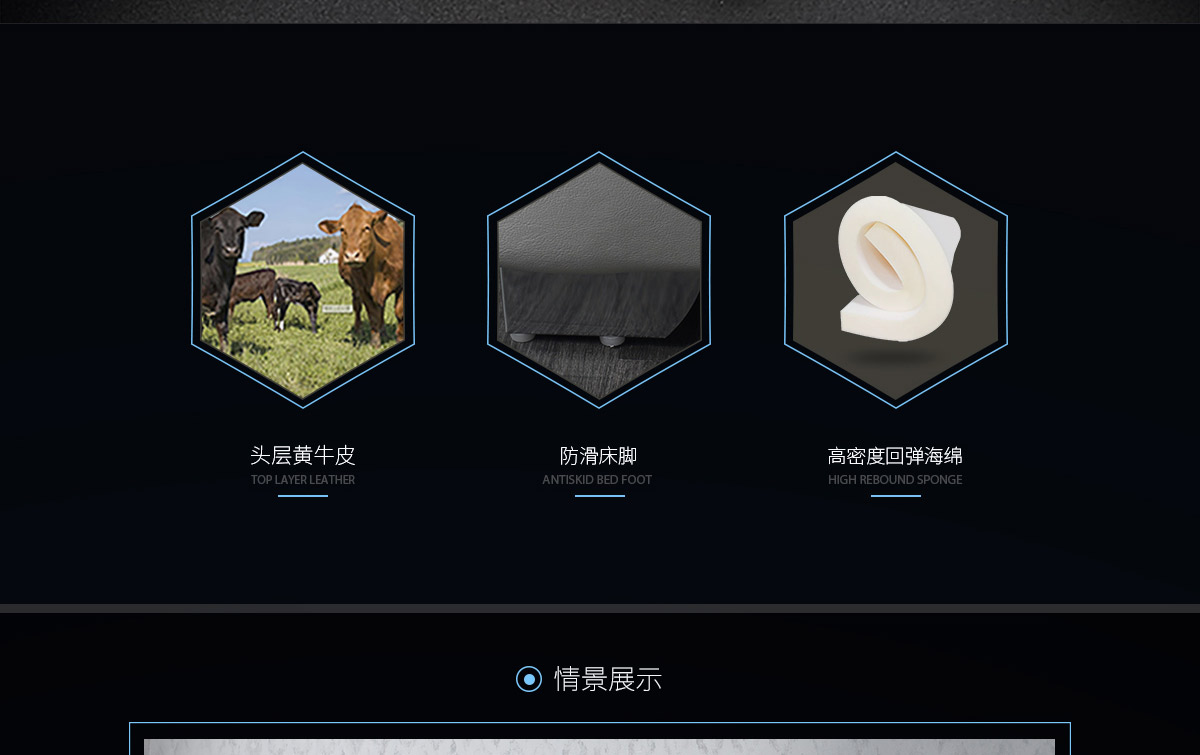Click the 情景展示 section title
The image size is (1200, 755).
(x=608, y=679)
